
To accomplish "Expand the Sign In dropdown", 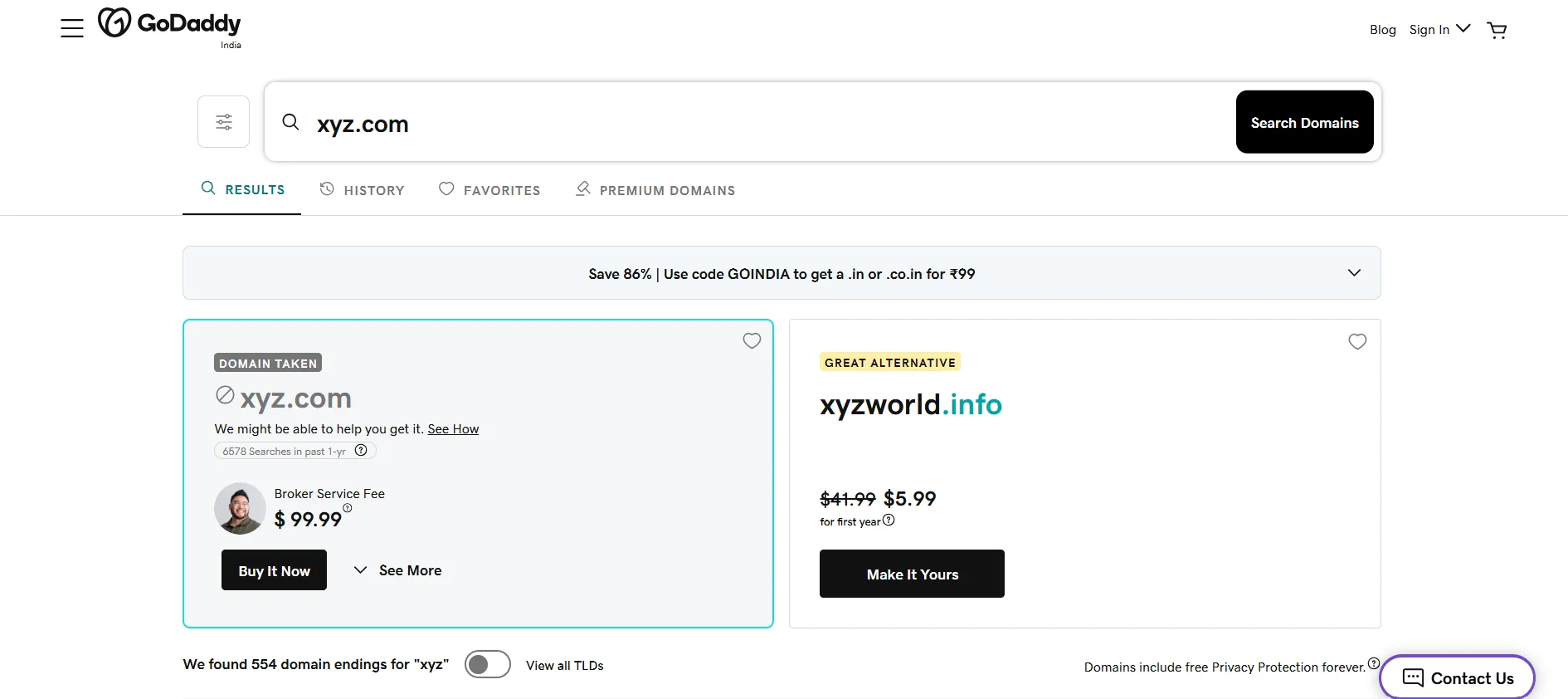I will click(1439, 29).
